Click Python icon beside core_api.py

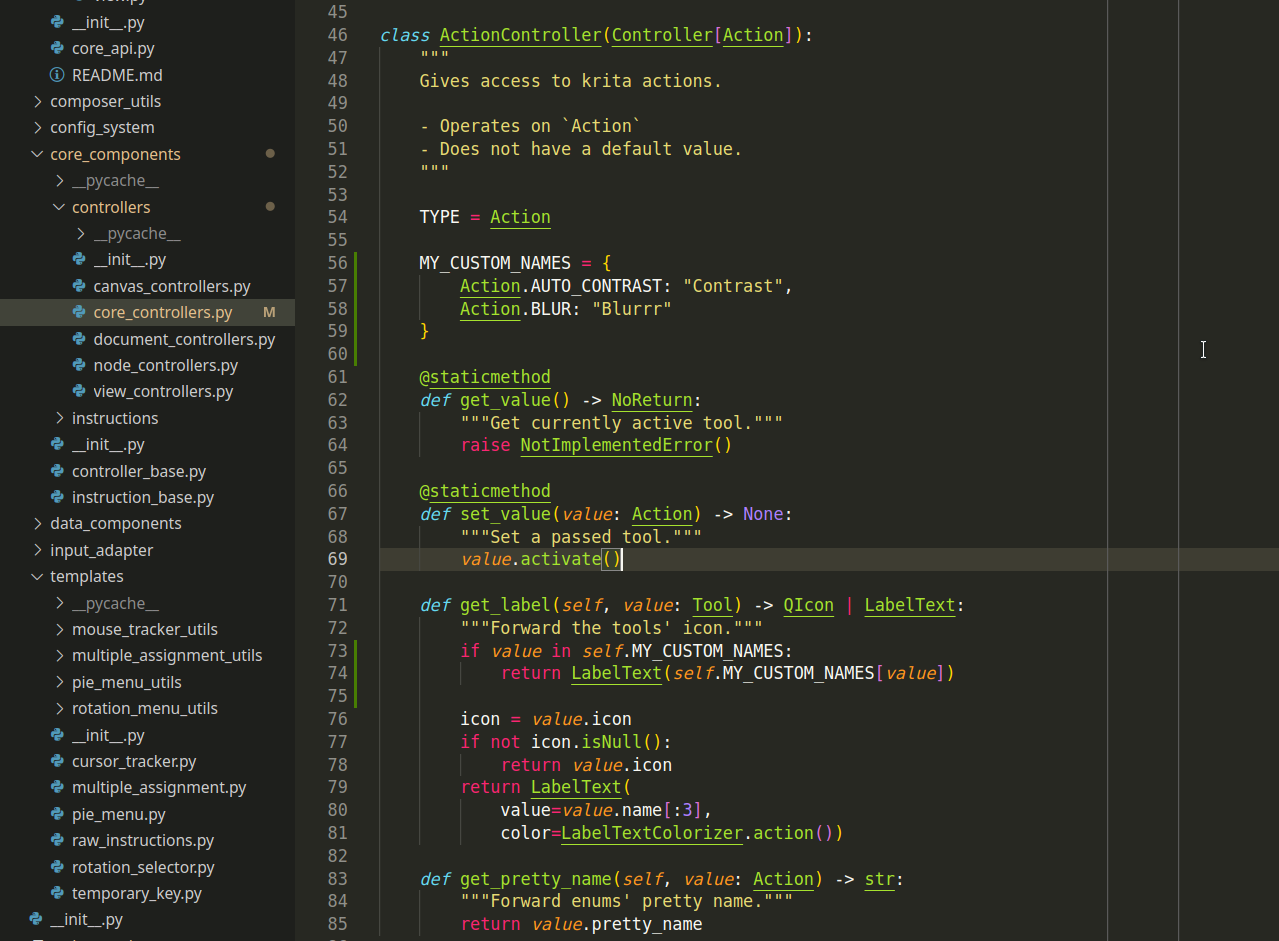(x=57, y=48)
